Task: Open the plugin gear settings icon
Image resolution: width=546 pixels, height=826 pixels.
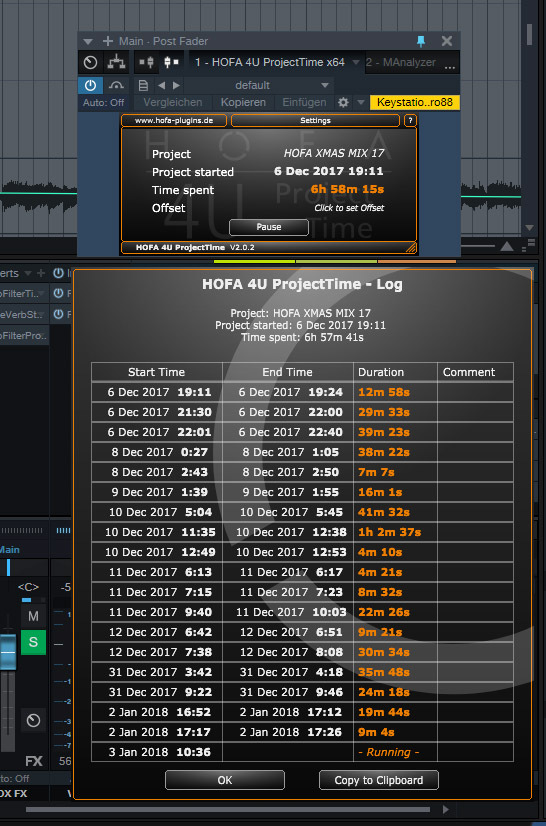Action: 343,102
